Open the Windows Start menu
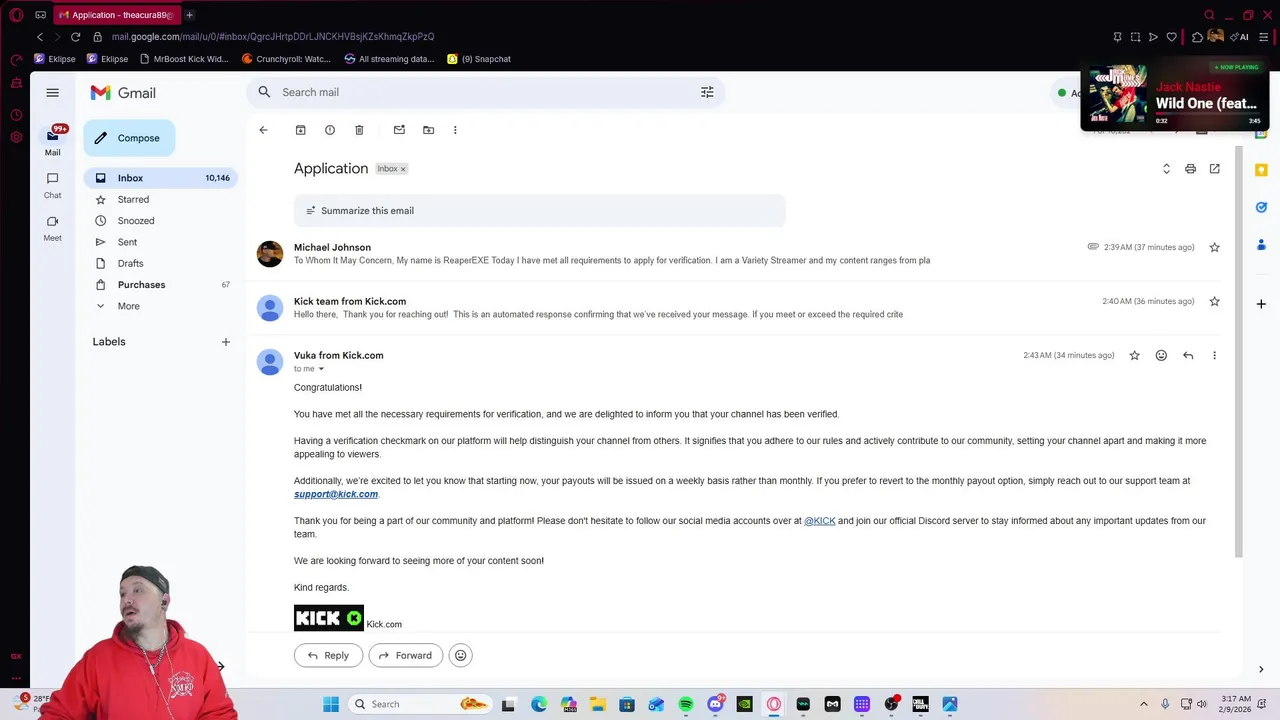1280x720 pixels. pos(331,704)
